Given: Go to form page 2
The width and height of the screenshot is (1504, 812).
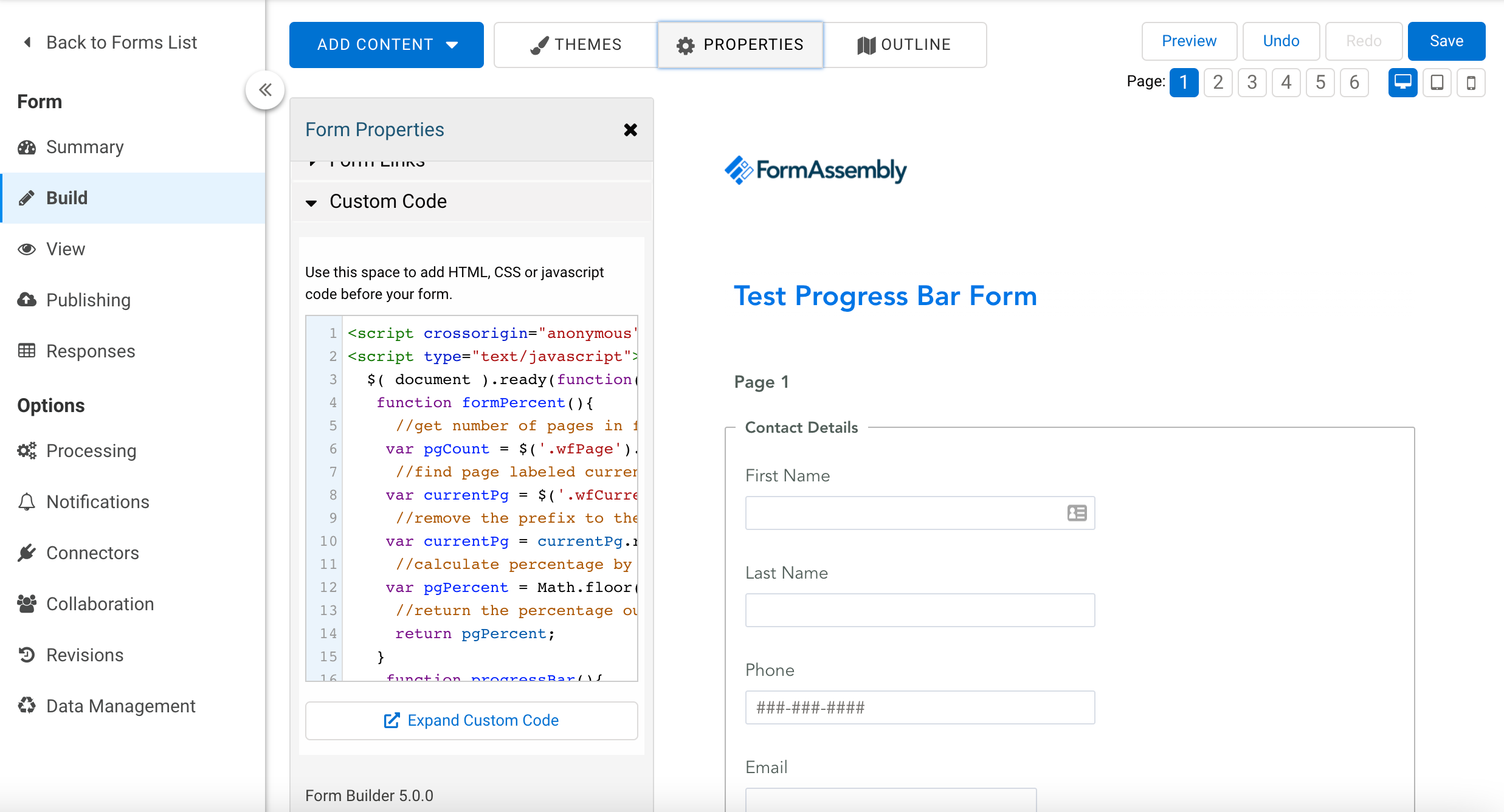Looking at the screenshot, I should pos(1218,82).
